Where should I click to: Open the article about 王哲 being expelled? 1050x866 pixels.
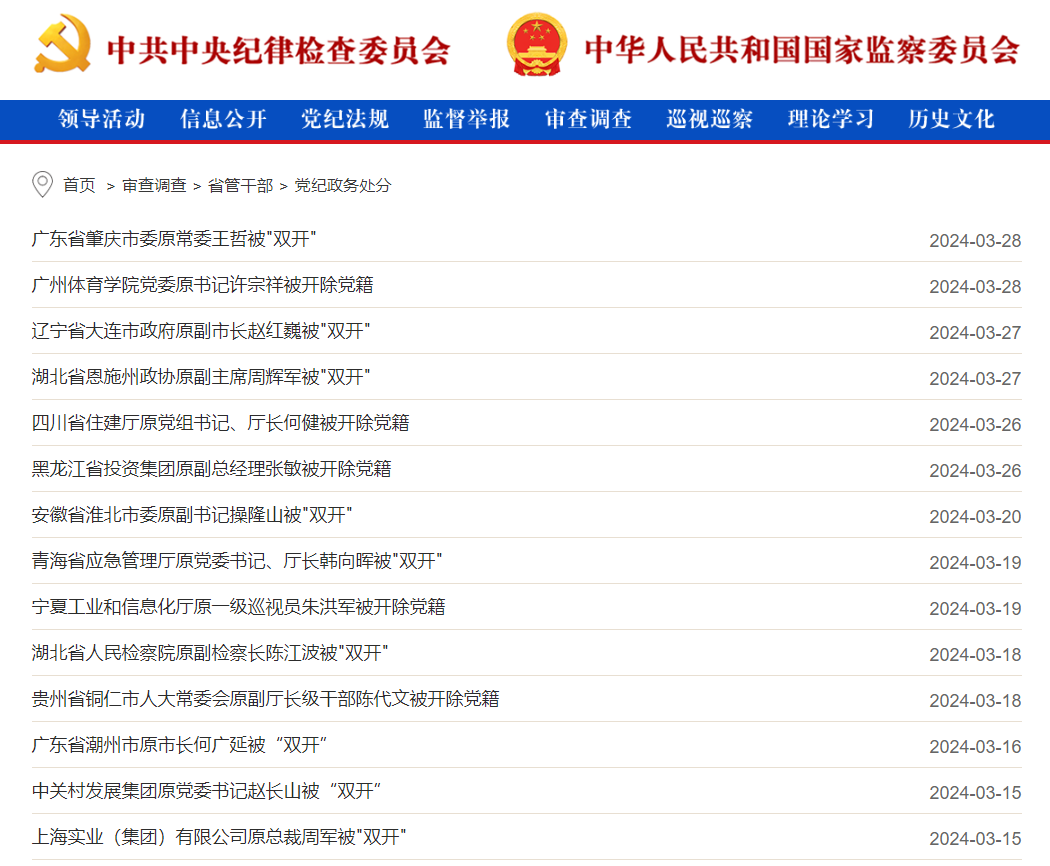pos(174,239)
